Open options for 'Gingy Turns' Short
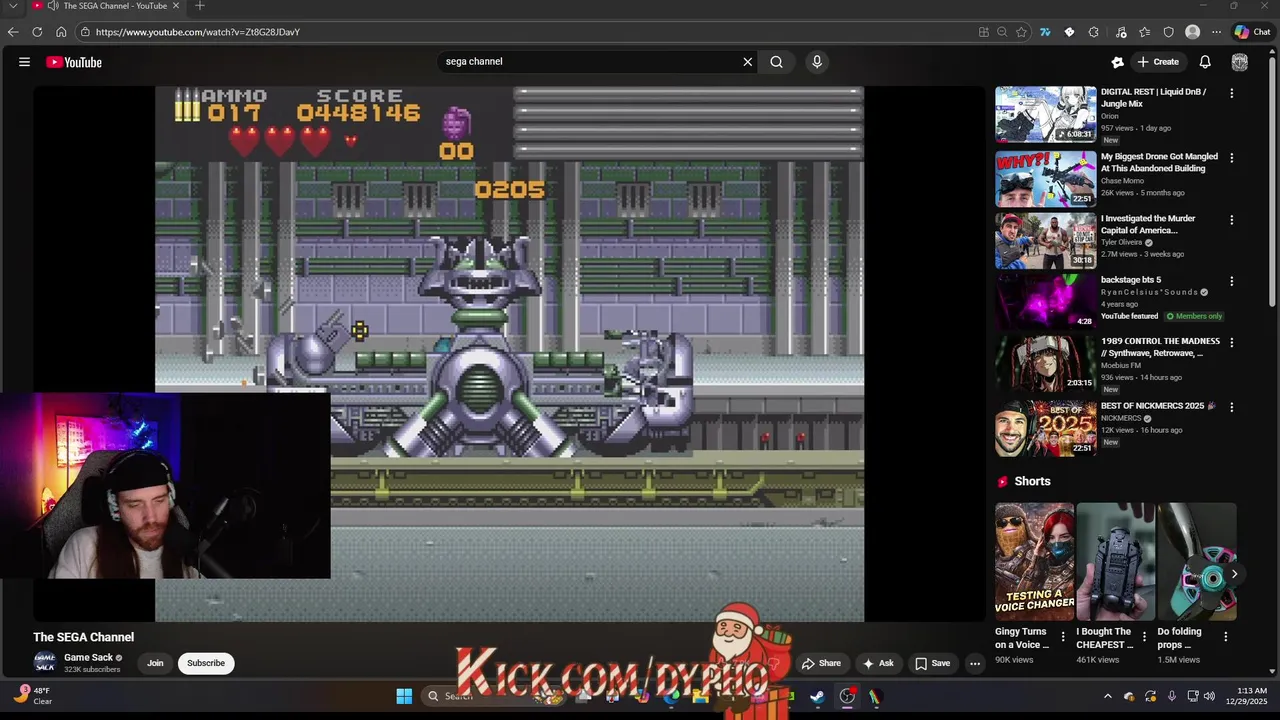The height and width of the screenshot is (720, 1280). coord(1063,637)
